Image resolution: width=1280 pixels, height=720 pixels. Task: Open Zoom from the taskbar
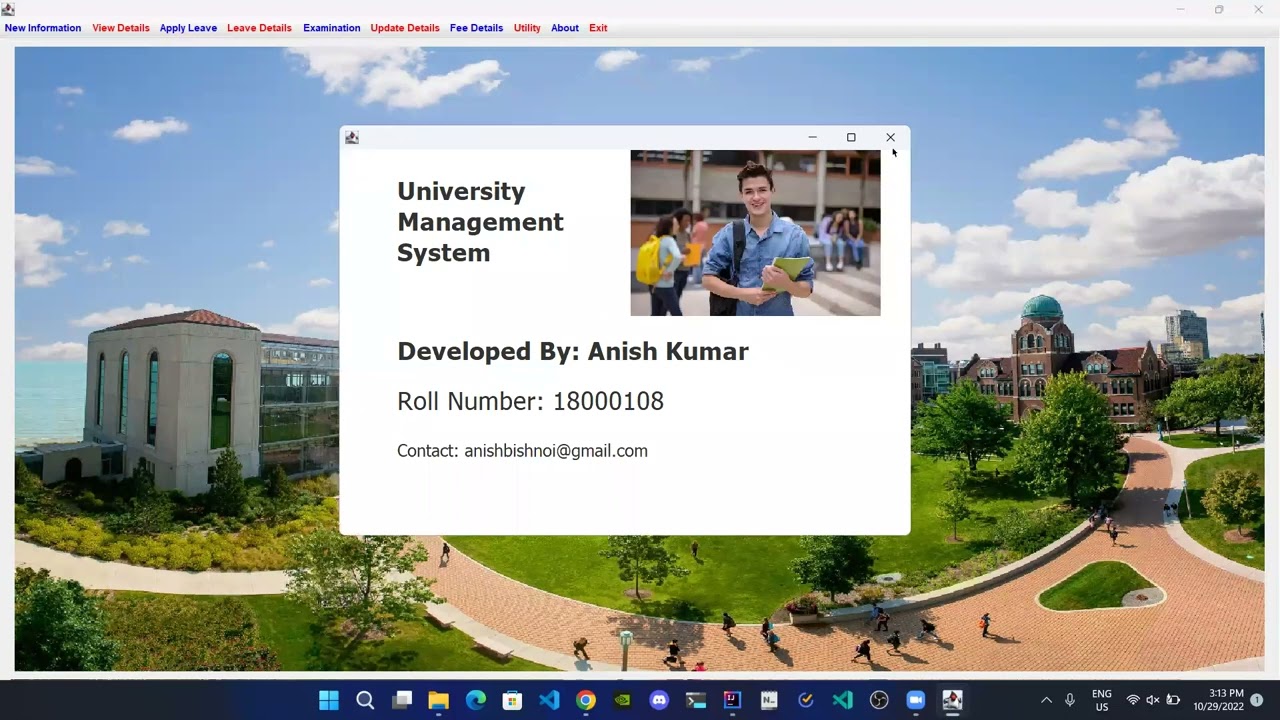[x=916, y=700]
